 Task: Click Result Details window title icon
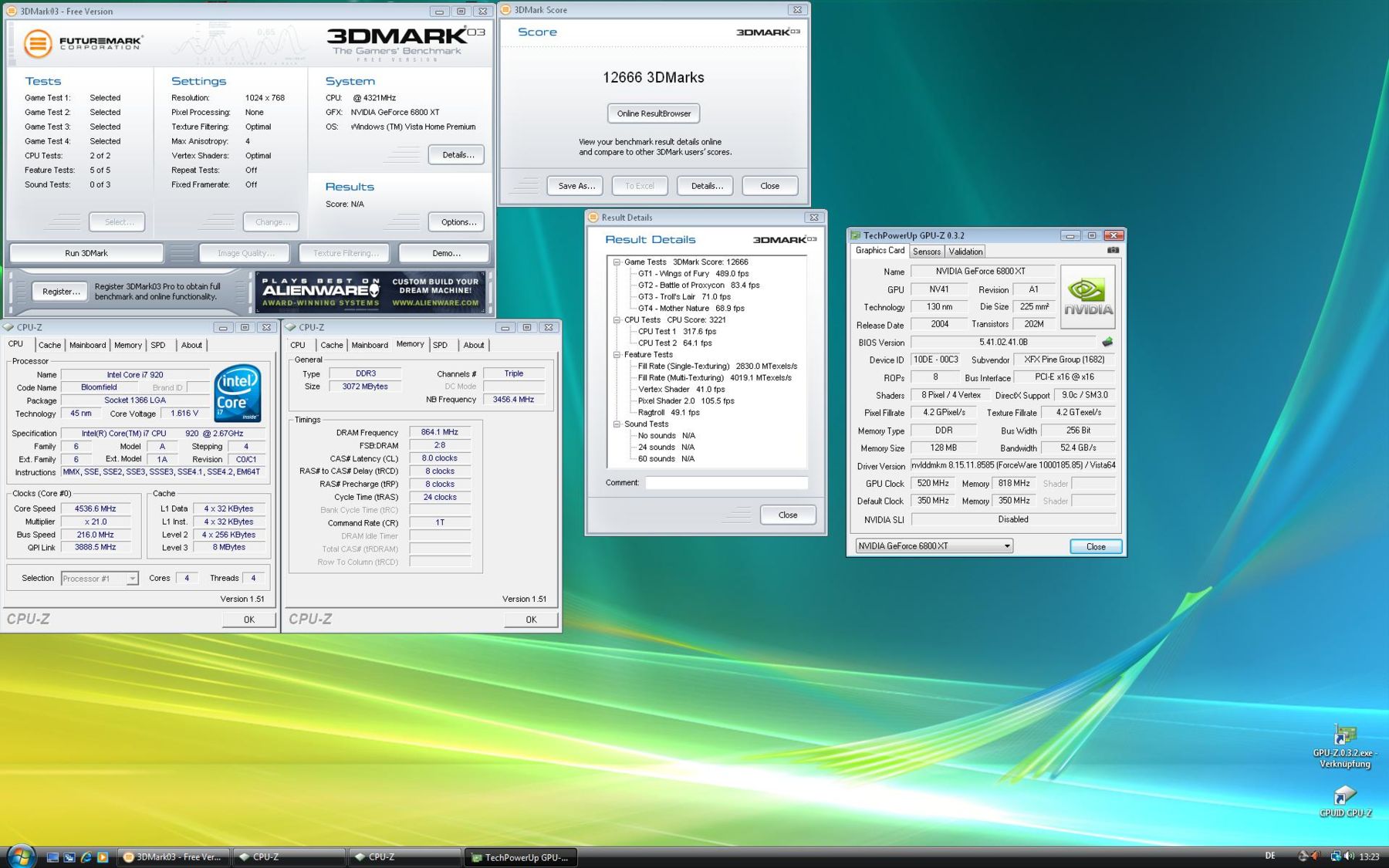click(x=593, y=218)
